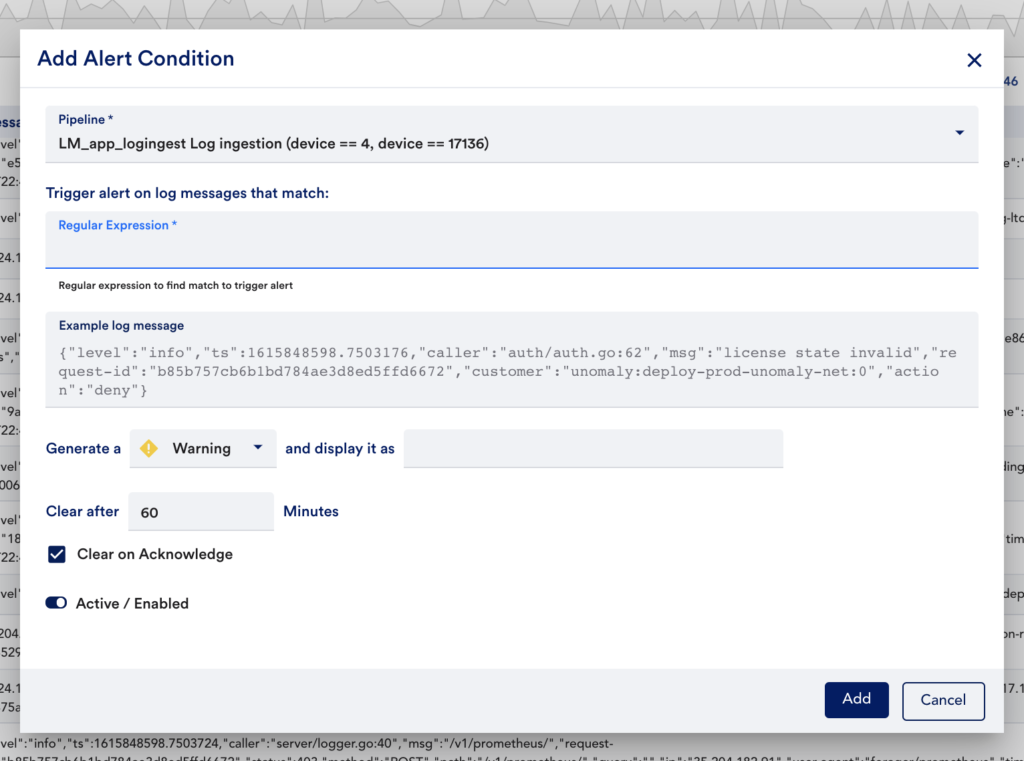
Task: Click the 'Active / Enabled' label text
Action: pyautogui.click(x=132, y=604)
